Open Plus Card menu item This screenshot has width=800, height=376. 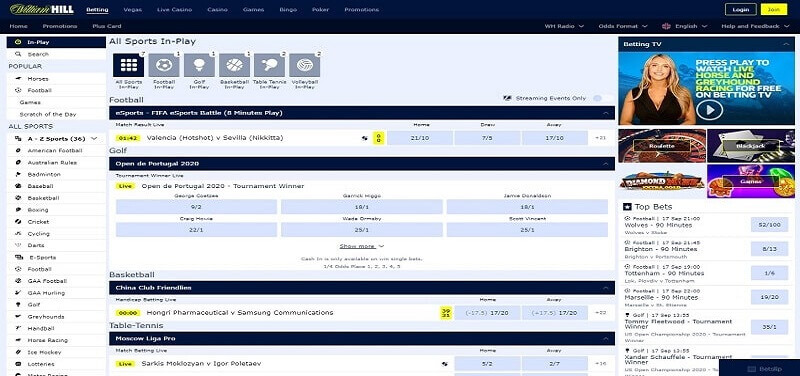pyautogui.click(x=107, y=26)
